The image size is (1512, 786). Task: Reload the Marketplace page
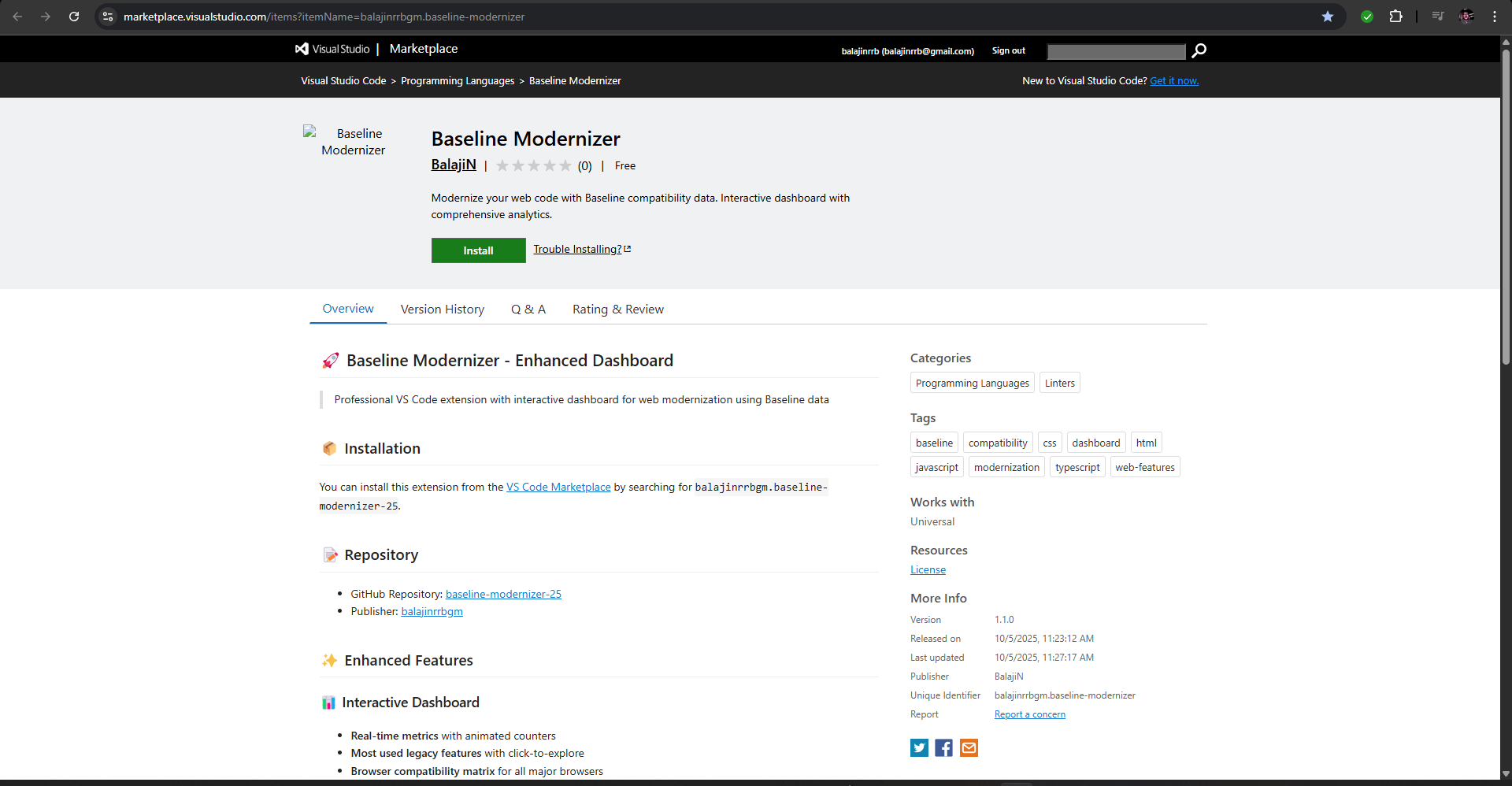tap(74, 17)
